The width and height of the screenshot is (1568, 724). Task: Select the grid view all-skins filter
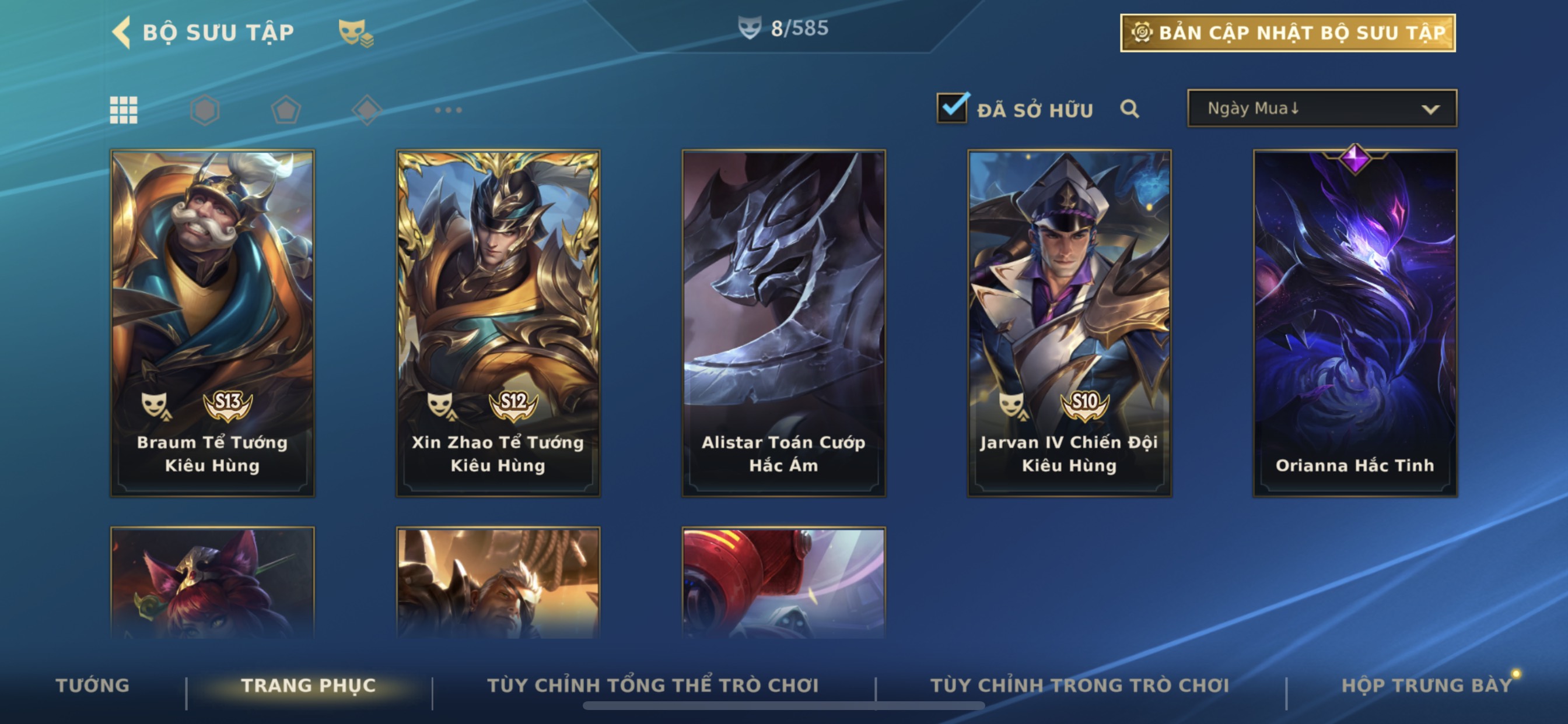[124, 110]
